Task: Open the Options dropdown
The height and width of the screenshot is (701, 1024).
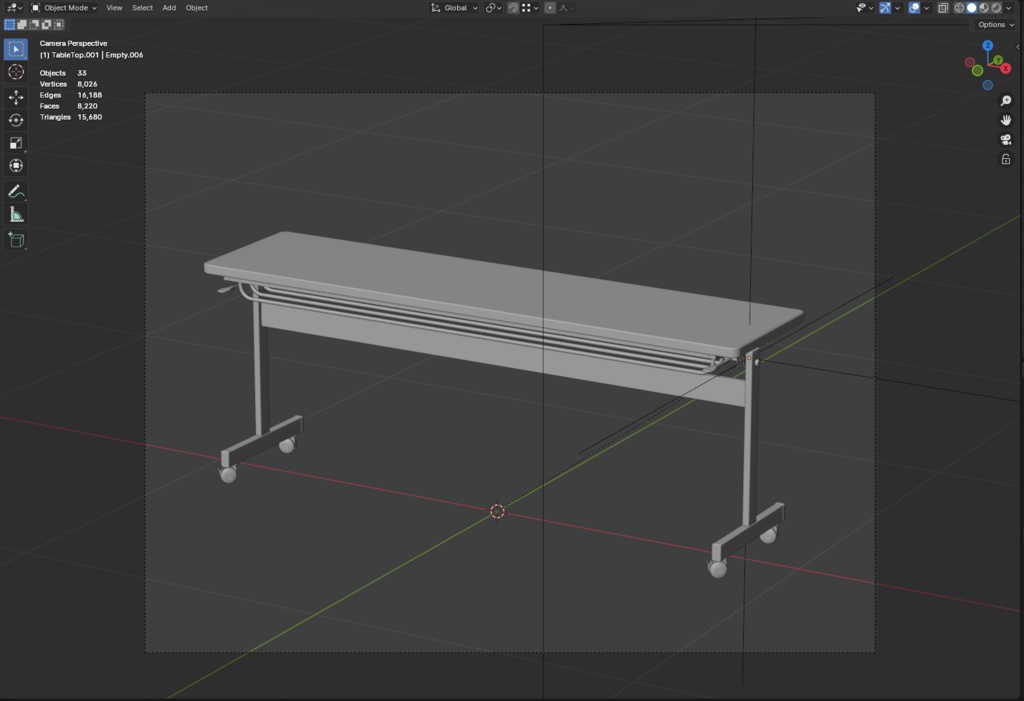Action: 996,25
